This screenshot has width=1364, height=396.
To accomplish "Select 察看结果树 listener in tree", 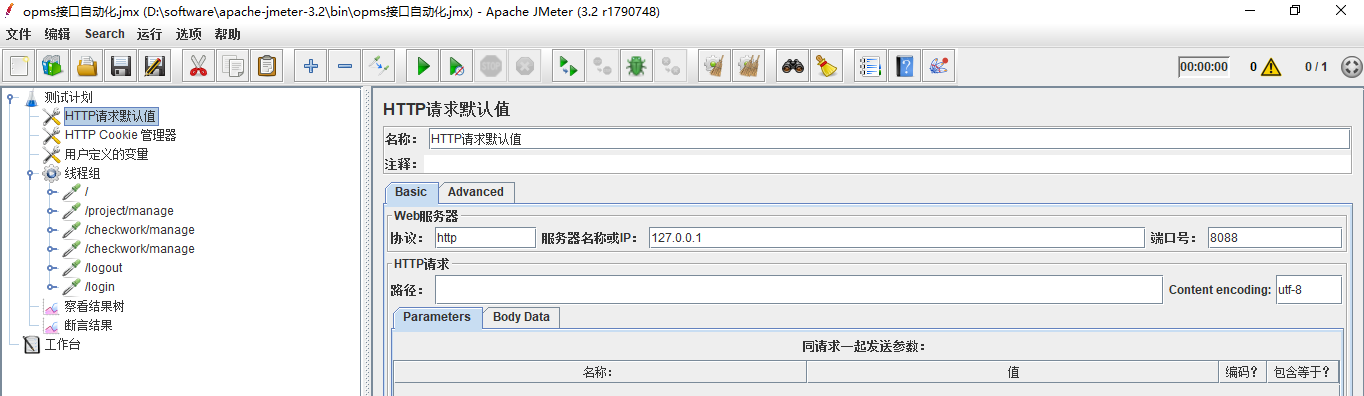I will [x=94, y=306].
